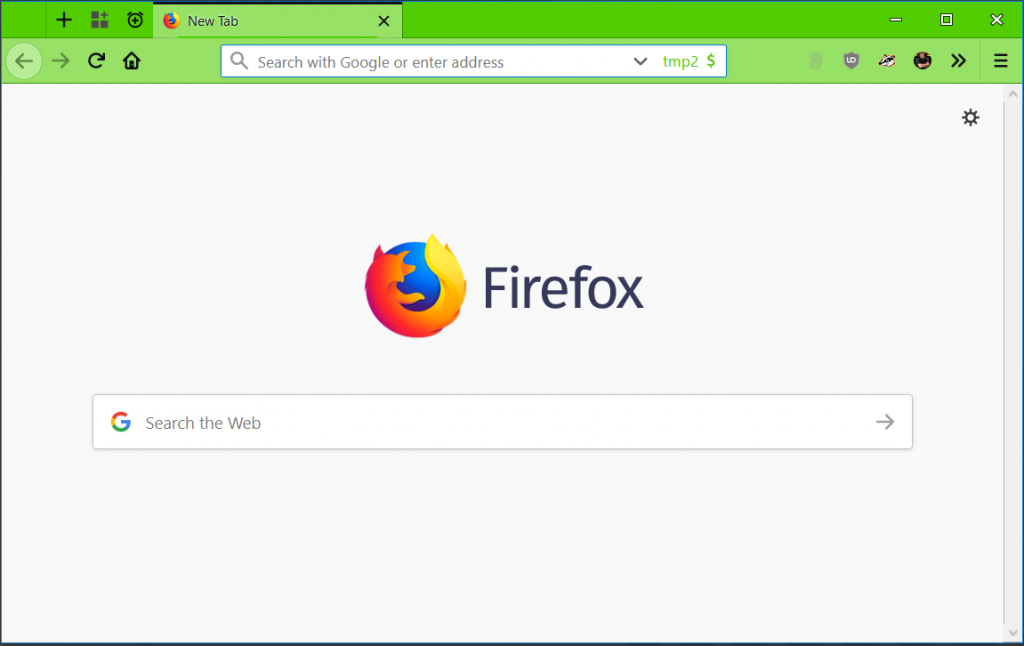Image resolution: width=1024 pixels, height=646 pixels.
Task: Go forward with the forward arrow
Action: (x=60, y=61)
